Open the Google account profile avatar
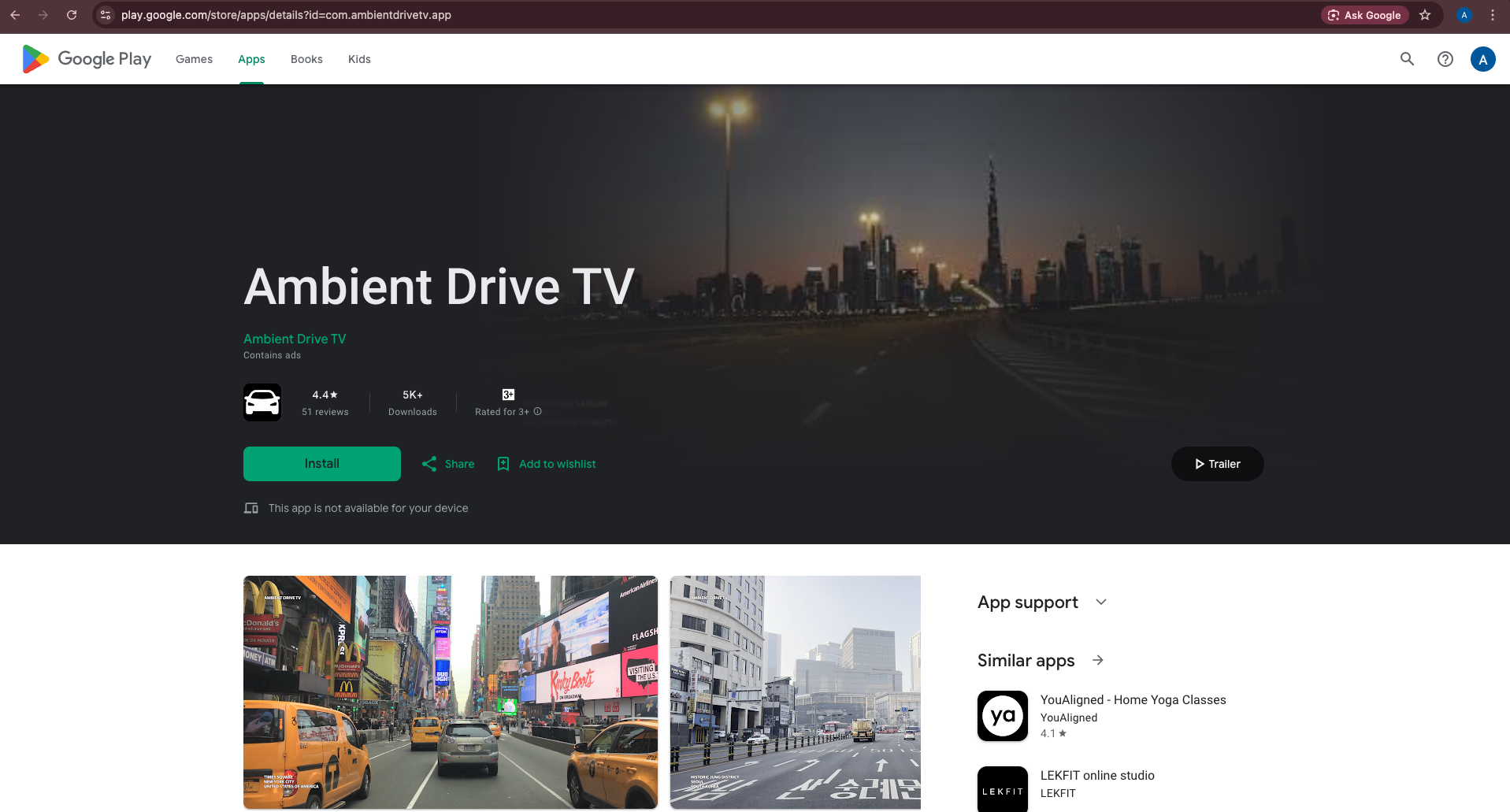 tap(1482, 59)
